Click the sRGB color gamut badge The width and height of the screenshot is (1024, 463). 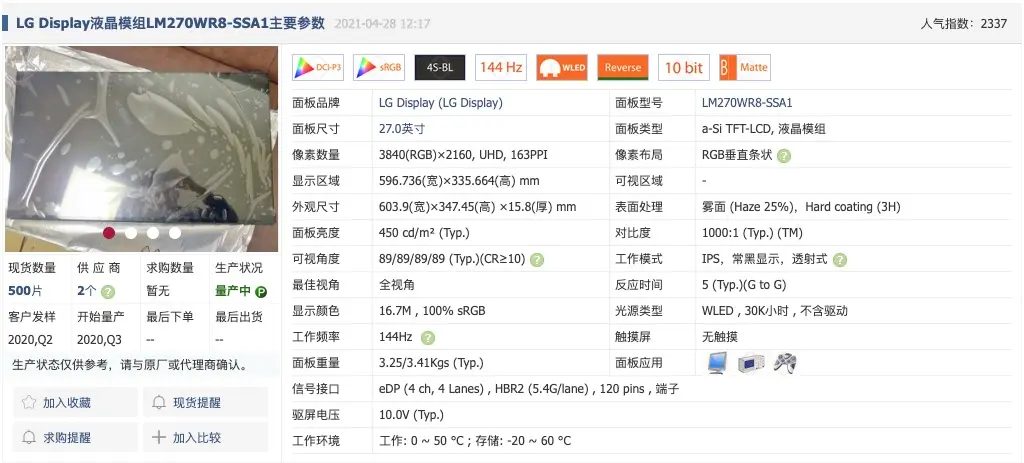point(379,67)
